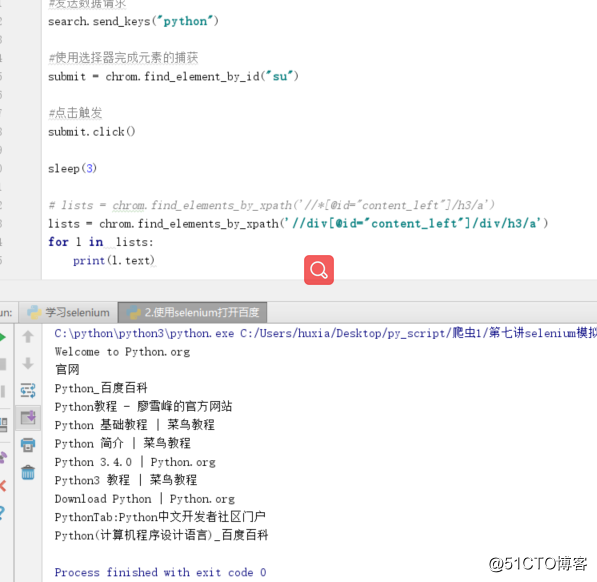
Task: Click output 'Python 3.4.0 | Python.org'
Action: pos(135,462)
